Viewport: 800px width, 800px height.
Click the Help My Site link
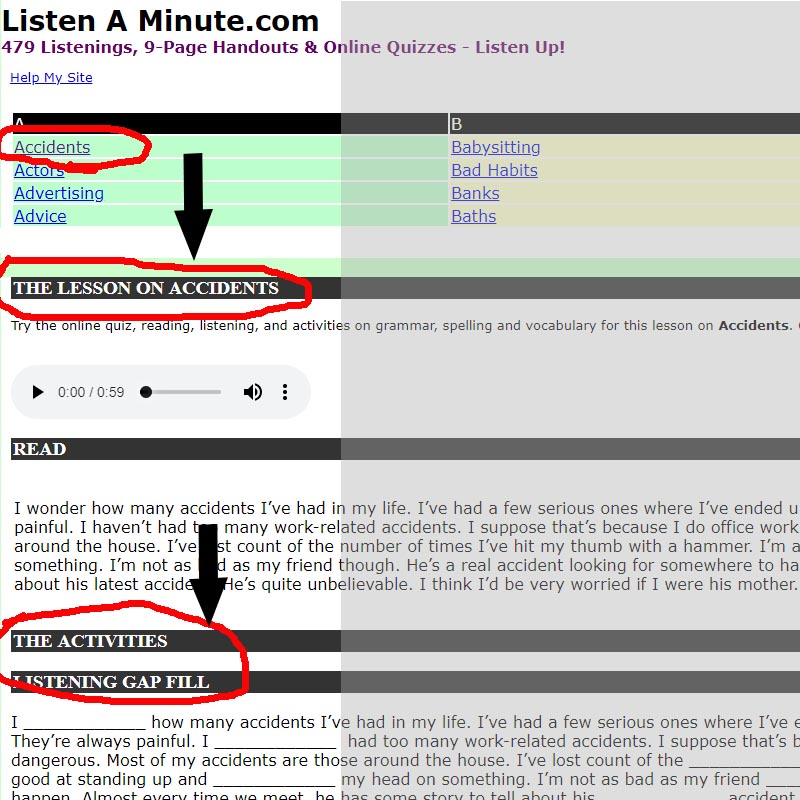[x=50, y=77]
